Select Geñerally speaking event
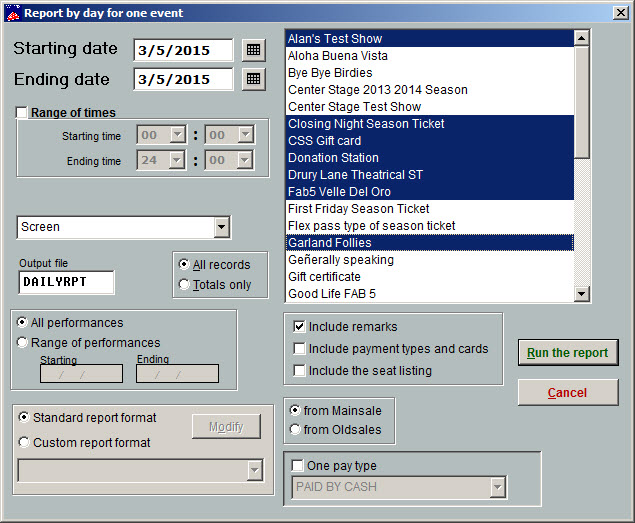The height and width of the screenshot is (523, 635). point(430,260)
